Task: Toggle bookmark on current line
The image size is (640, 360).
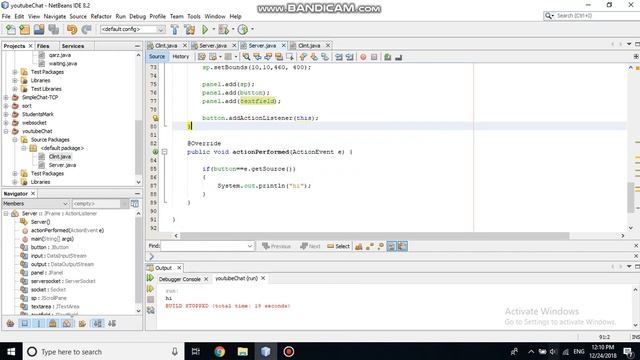Action: coord(325,57)
